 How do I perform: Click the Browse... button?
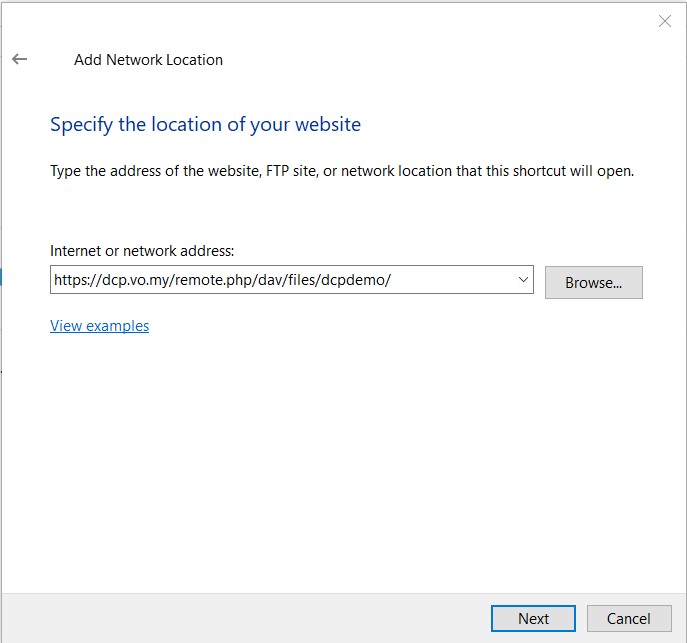click(593, 282)
